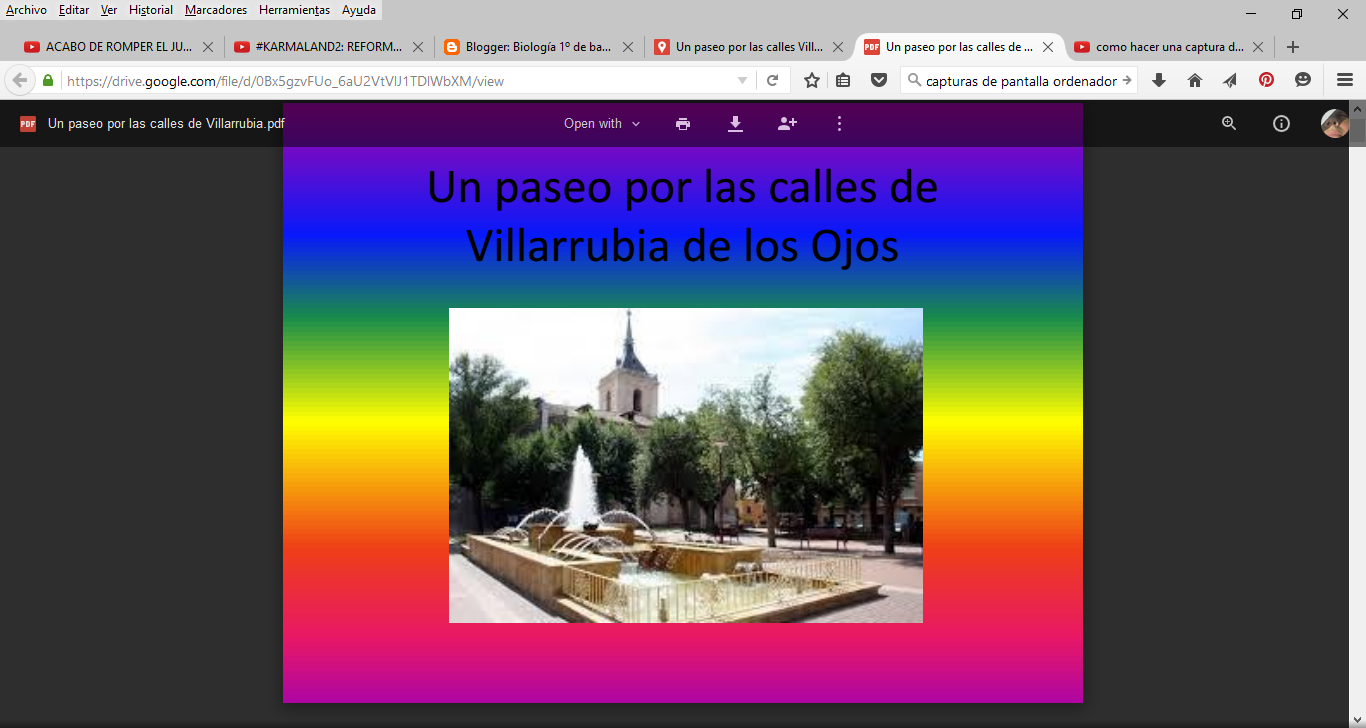Close the Blogger Biología tab
The height and width of the screenshot is (728, 1366).
628,47
